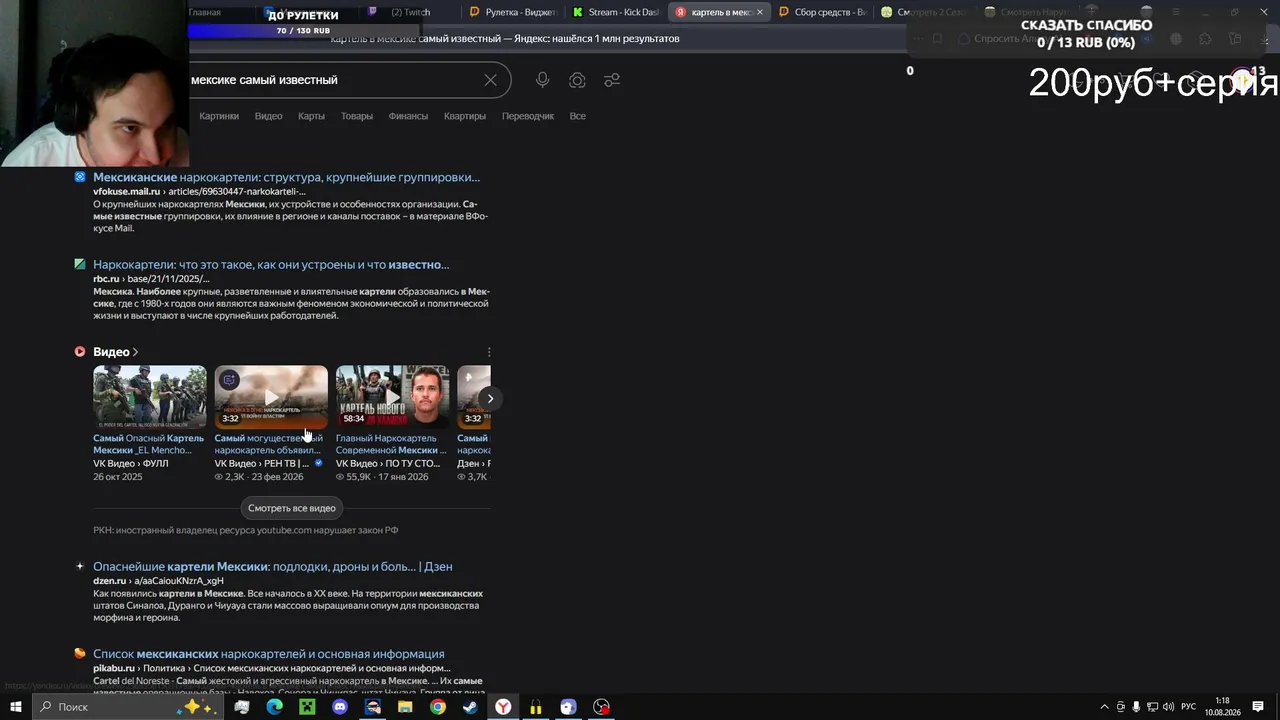Open Windows Start menu
The height and width of the screenshot is (720, 1280).
[x=16, y=707]
